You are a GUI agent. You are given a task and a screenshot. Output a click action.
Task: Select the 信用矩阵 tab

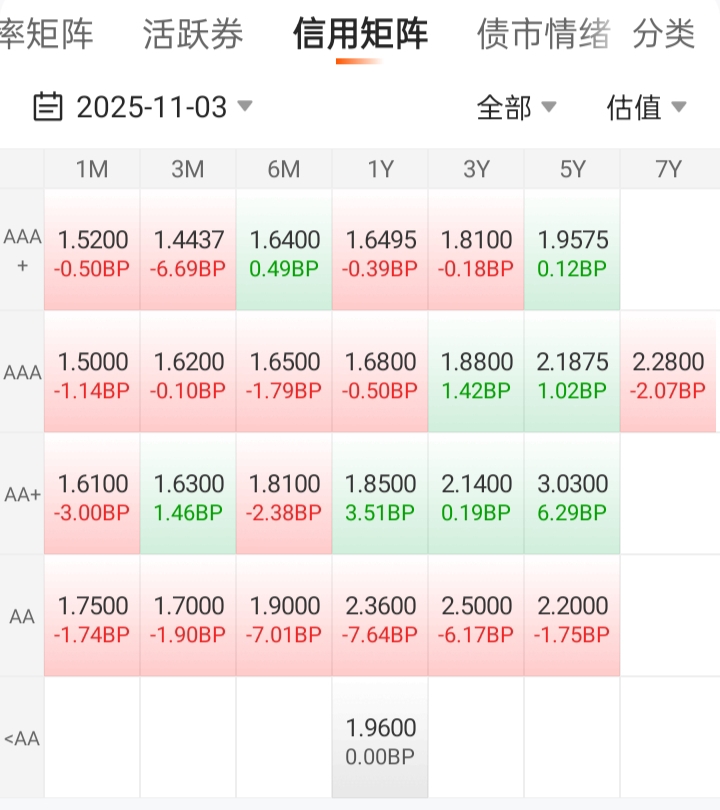[x=360, y=35]
